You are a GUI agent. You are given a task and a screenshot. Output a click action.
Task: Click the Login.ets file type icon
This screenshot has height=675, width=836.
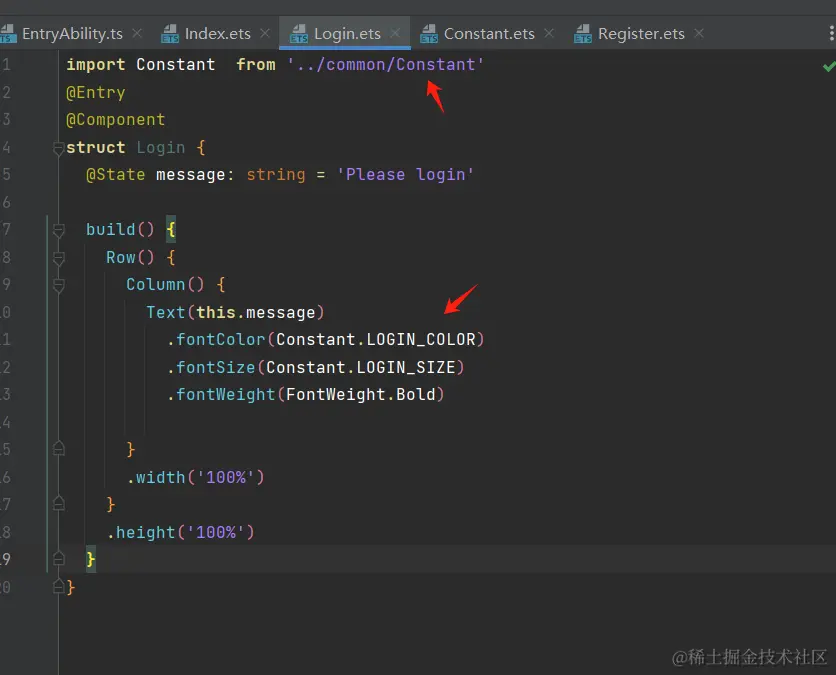tap(299, 34)
